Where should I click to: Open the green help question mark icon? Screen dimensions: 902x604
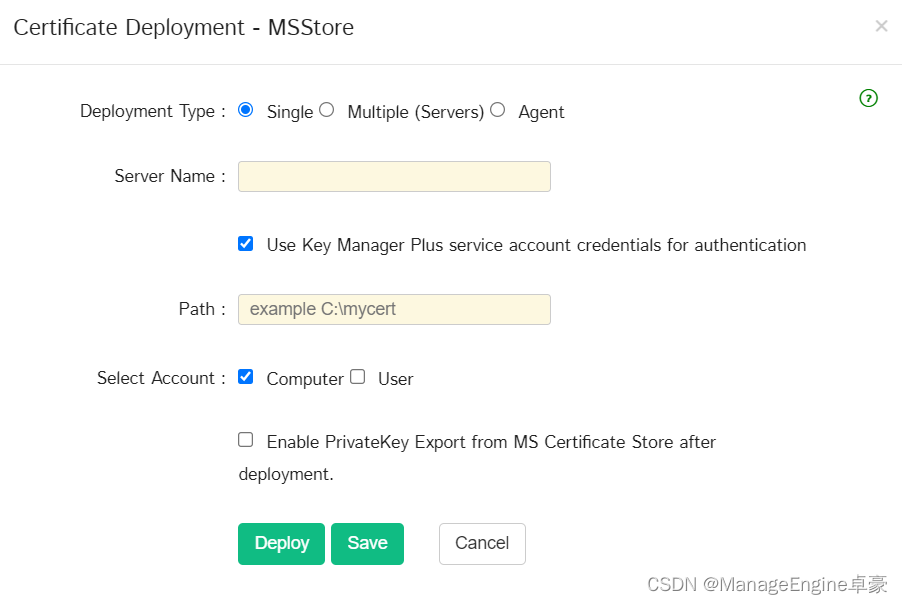coord(868,98)
